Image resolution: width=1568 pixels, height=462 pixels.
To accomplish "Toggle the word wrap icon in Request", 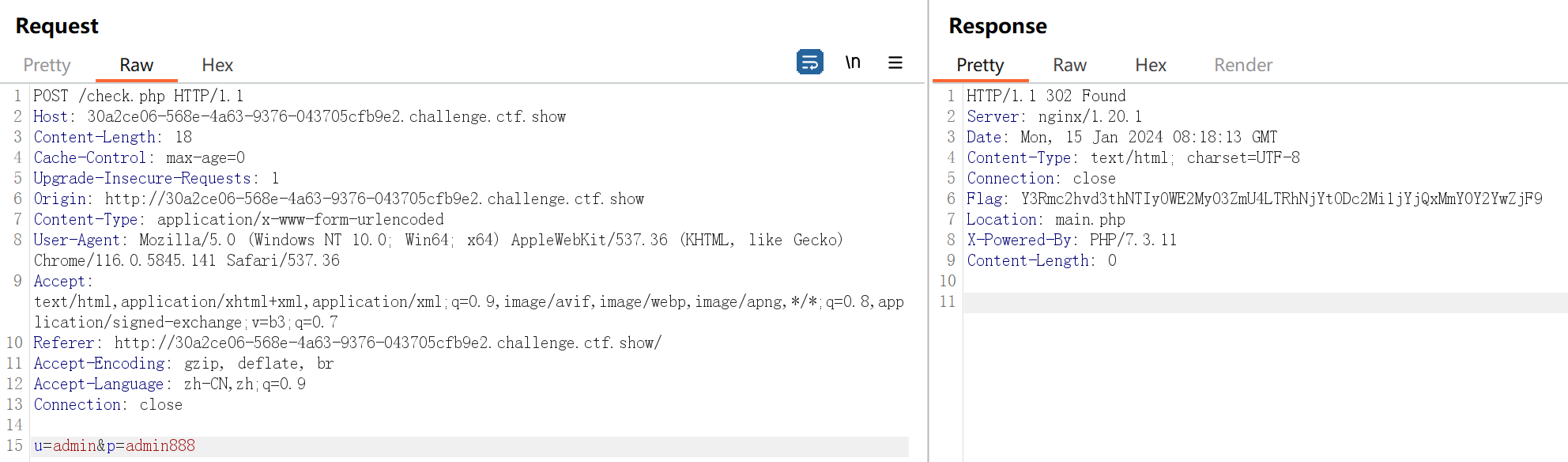I will [x=809, y=62].
